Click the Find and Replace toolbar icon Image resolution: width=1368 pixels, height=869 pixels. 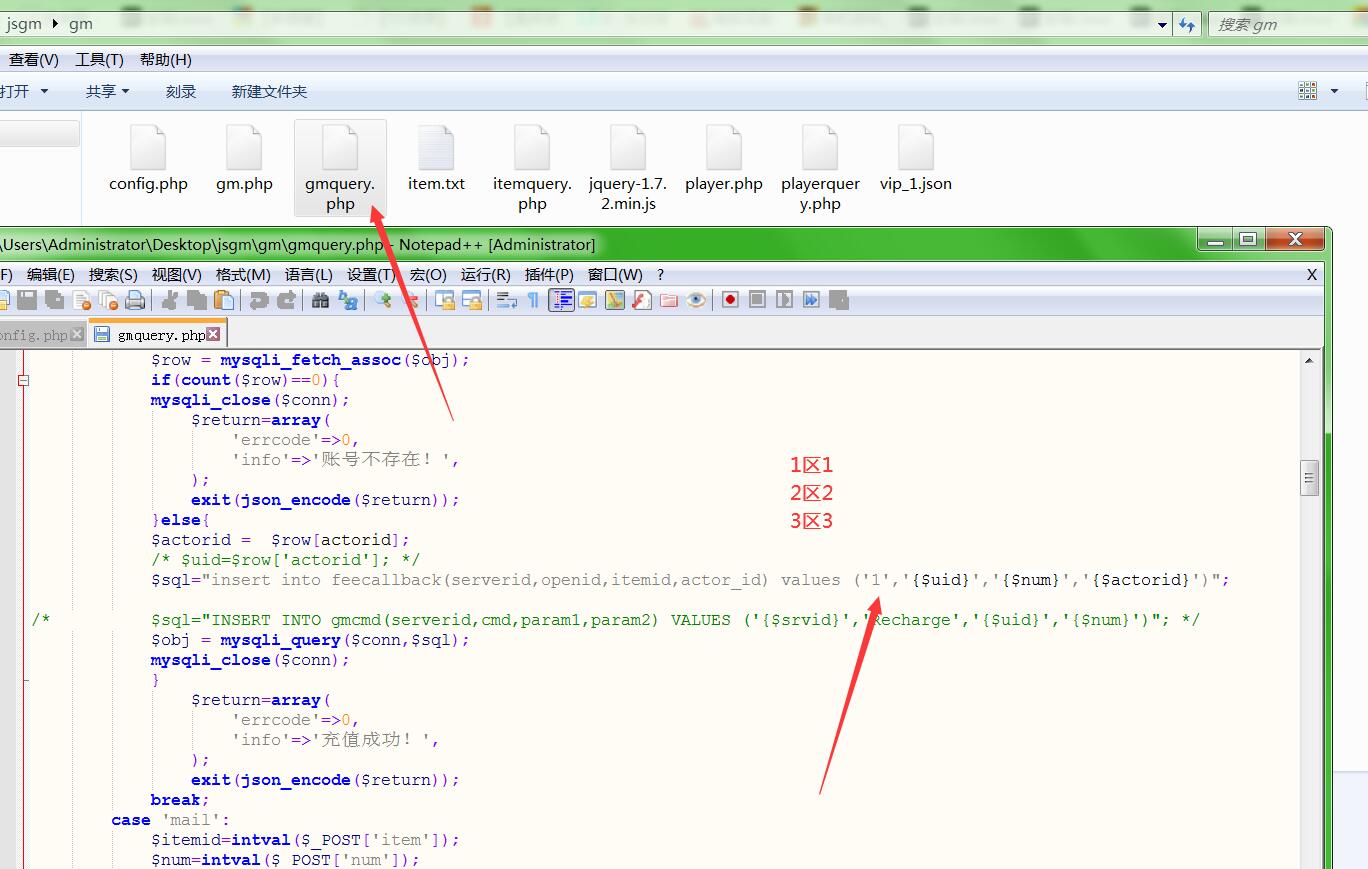(348, 300)
